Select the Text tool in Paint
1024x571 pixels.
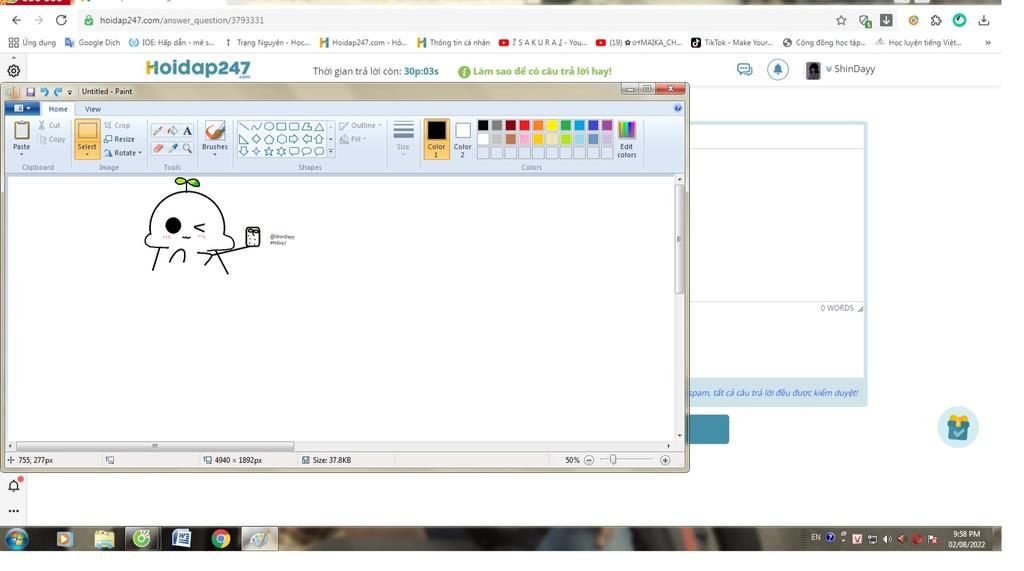pos(187,131)
